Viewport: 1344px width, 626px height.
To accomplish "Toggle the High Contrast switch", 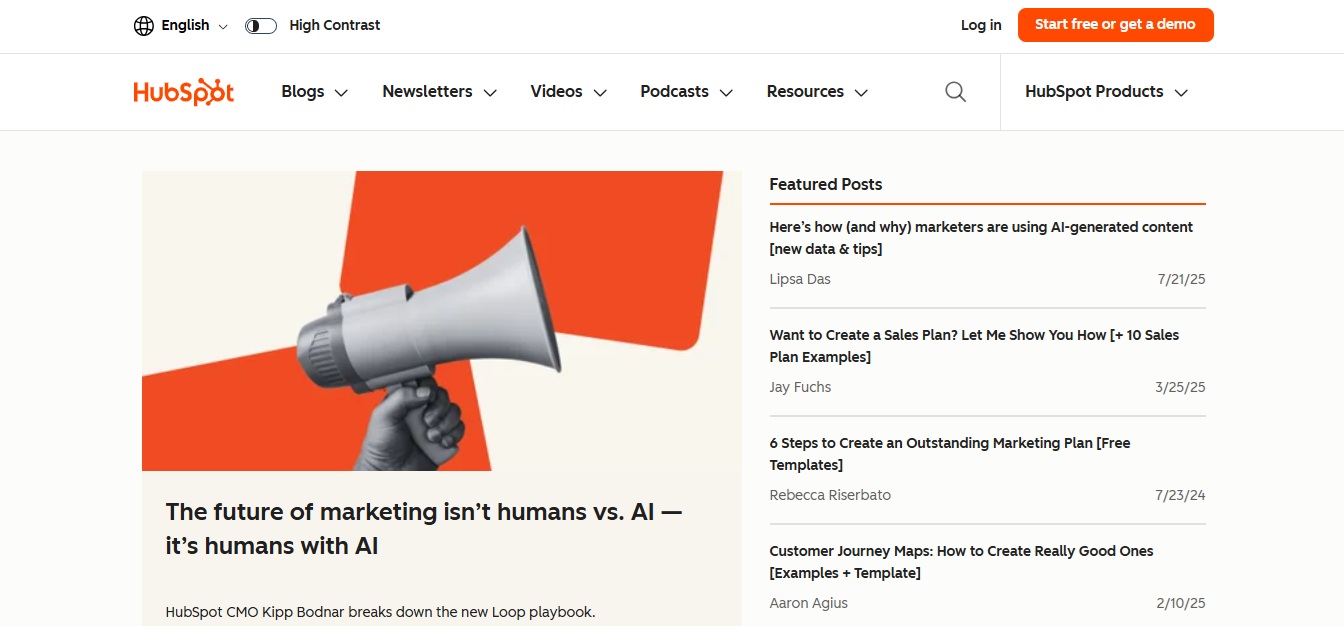I will pos(261,26).
